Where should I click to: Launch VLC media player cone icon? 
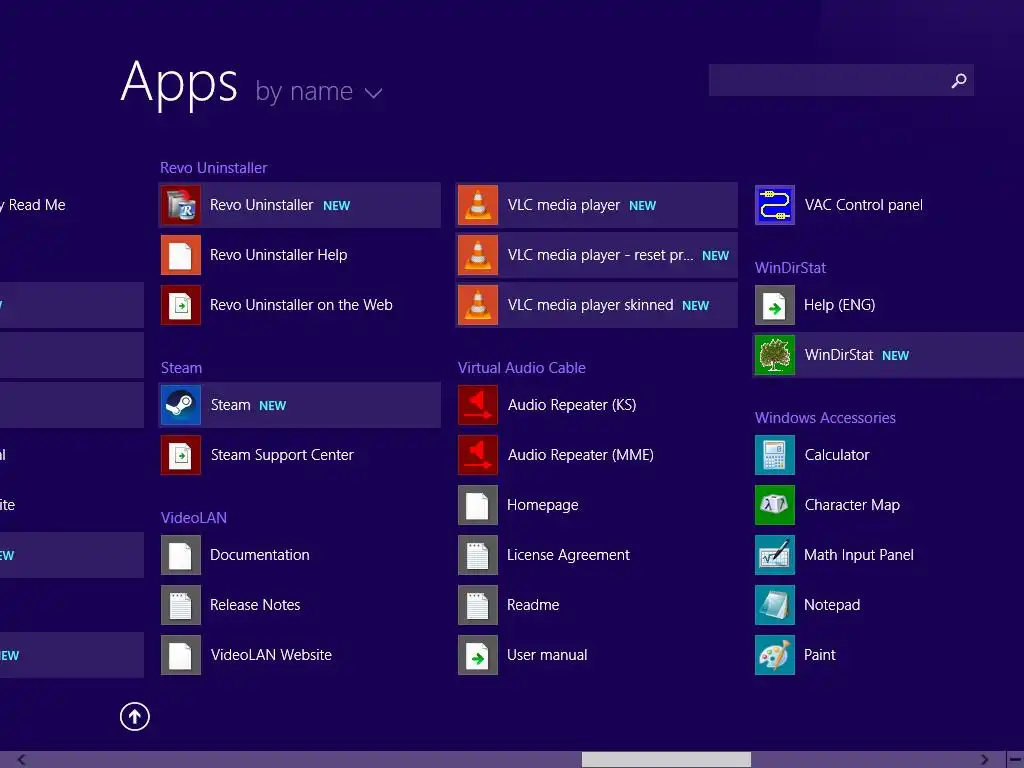tap(478, 205)
